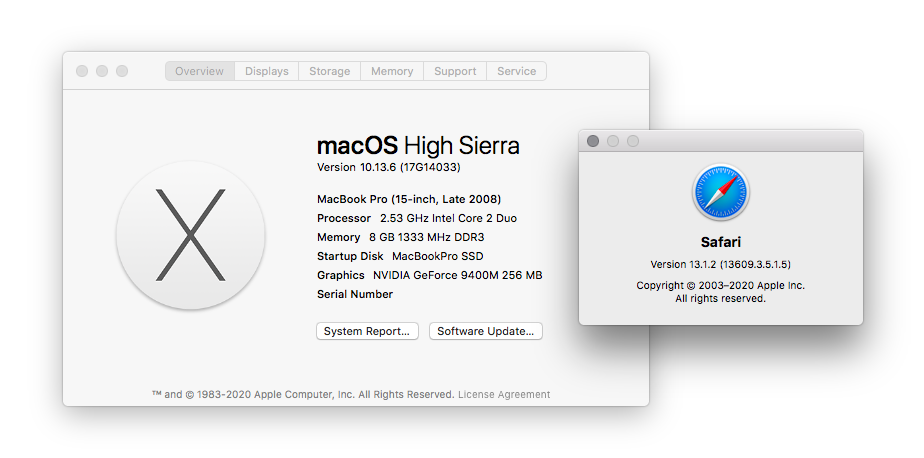Go to the Support tab
Screen dimensions: 924x458
(455, 71)
